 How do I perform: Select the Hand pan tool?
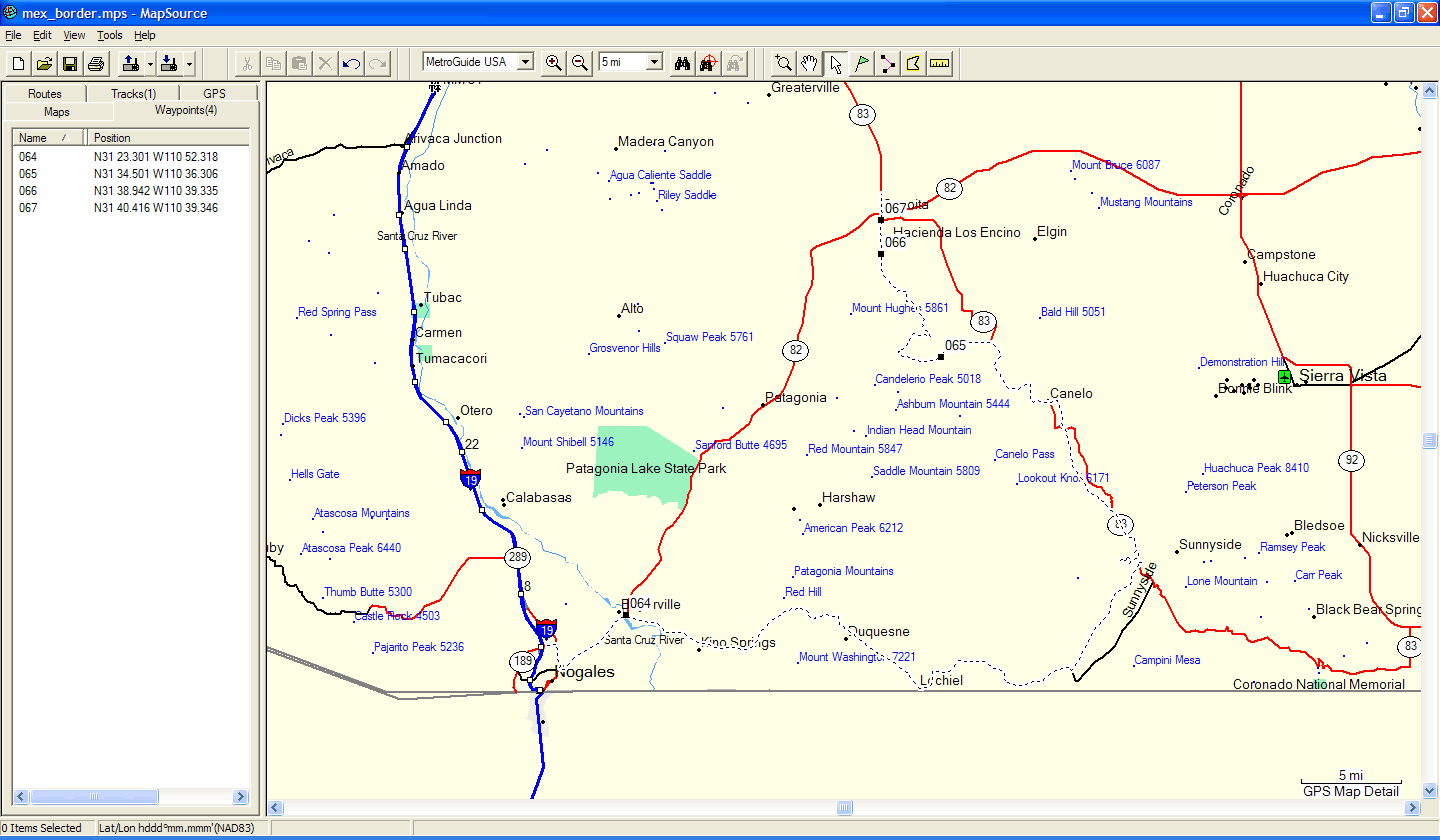point(809,64)
